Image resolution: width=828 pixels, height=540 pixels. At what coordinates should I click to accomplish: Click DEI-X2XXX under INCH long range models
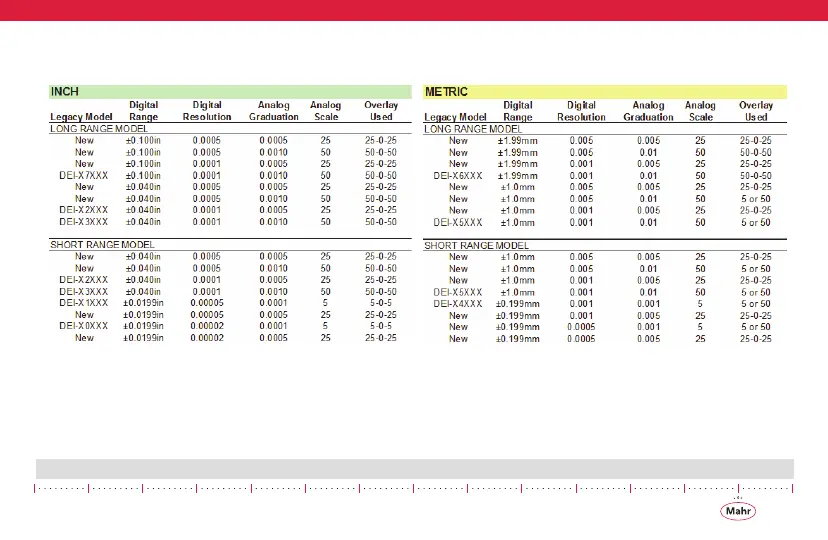point(83,210)
